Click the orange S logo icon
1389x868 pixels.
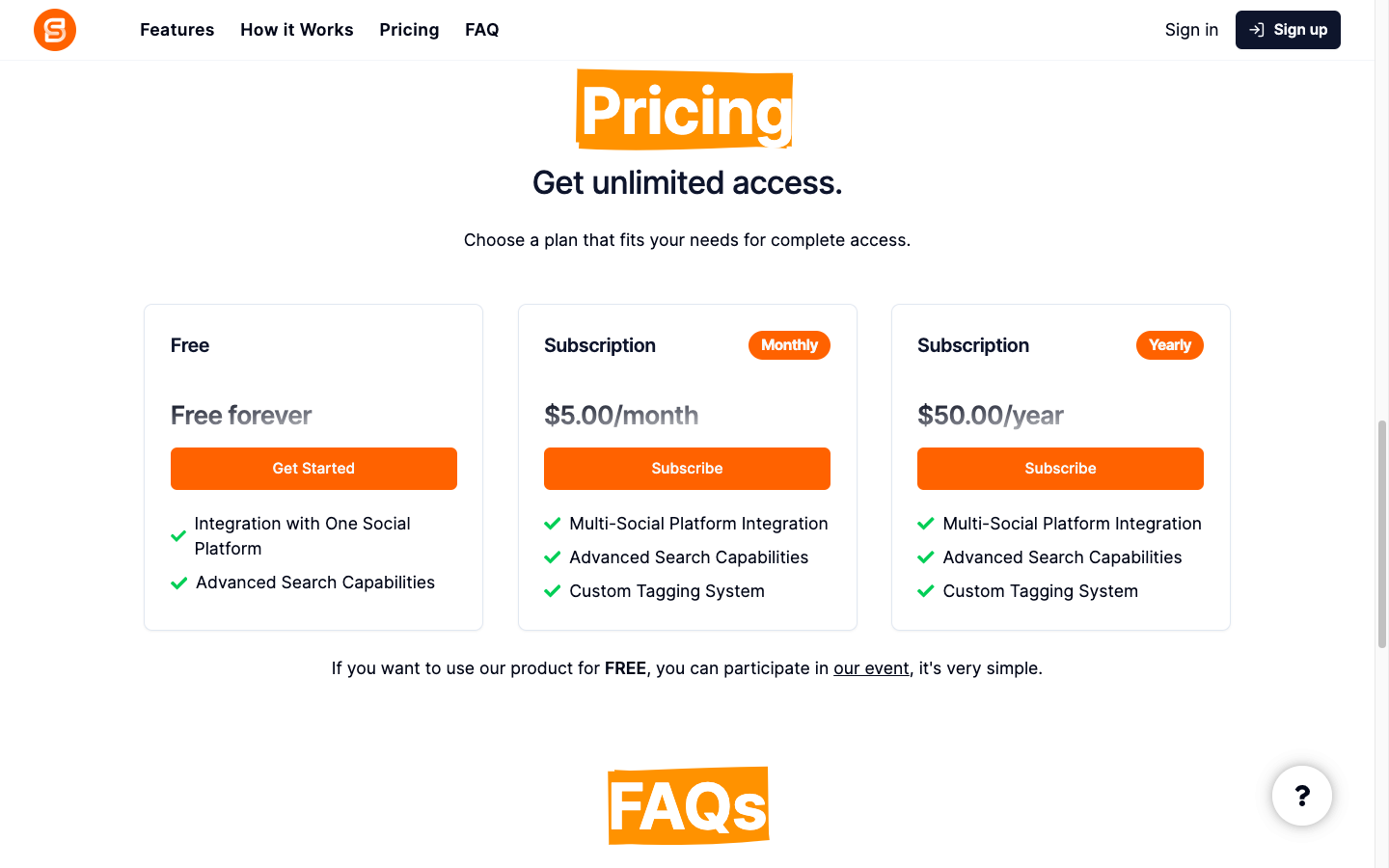pyautogui.click(x=55, y=30)
